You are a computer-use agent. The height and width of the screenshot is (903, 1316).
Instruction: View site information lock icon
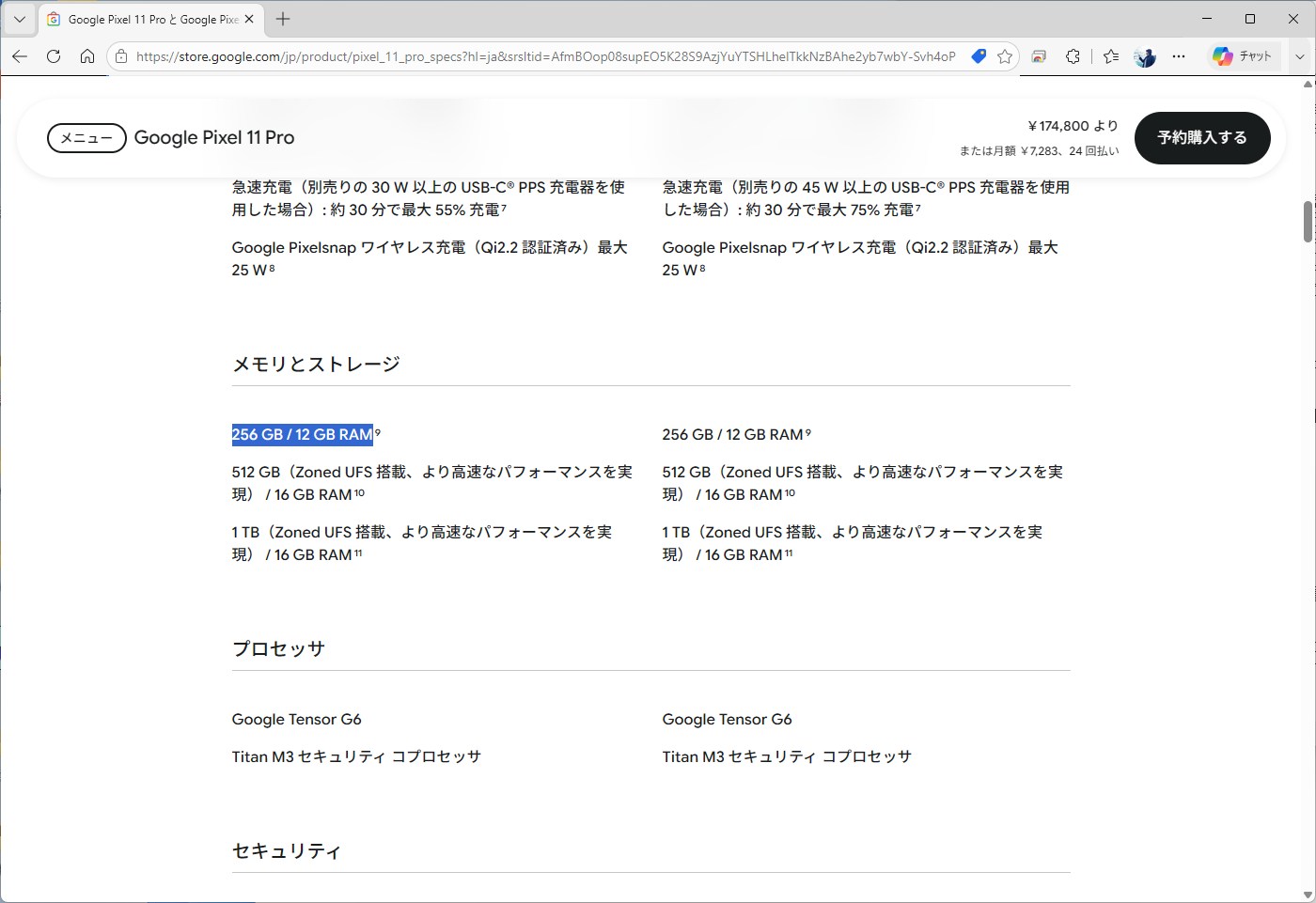(121, 56)
